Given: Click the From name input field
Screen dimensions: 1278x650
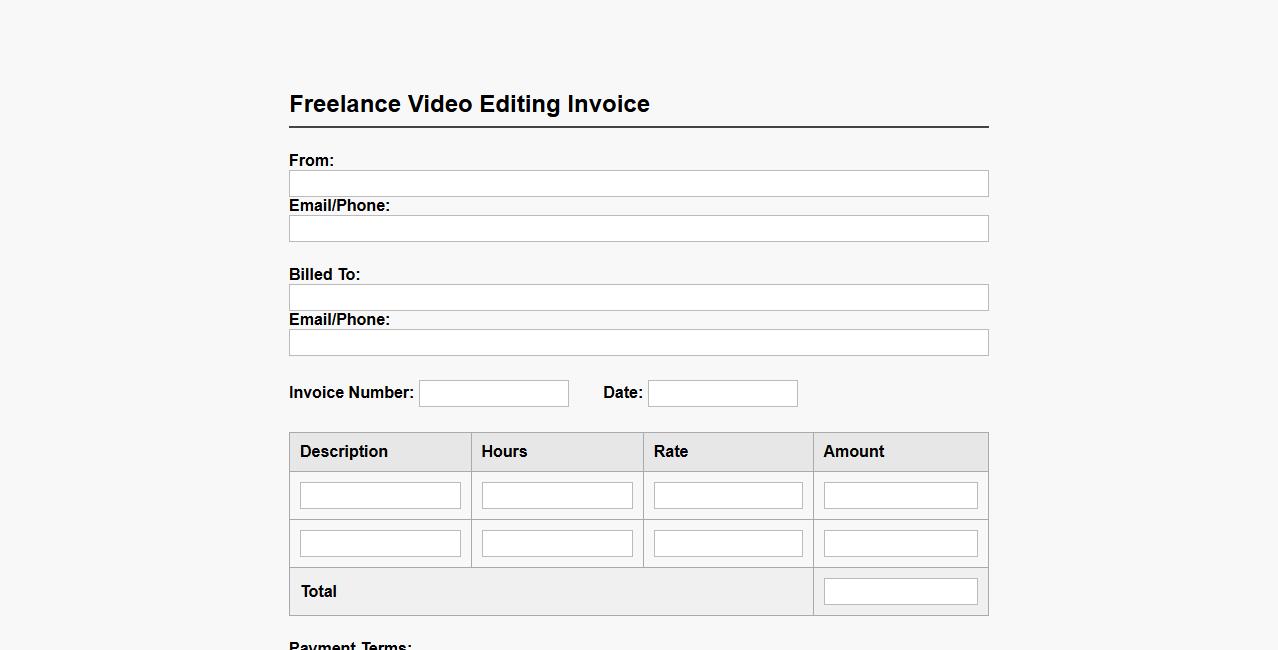Looking at the screenshot, I should [638, 183].
